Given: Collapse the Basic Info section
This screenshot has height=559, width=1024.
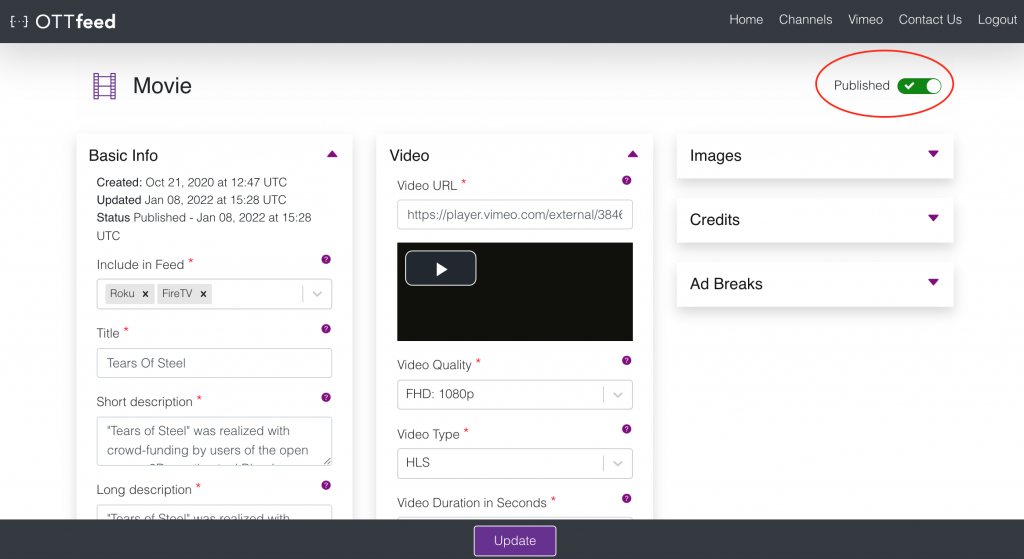Looking at the screenshot, I should click(x=332, y=155).
